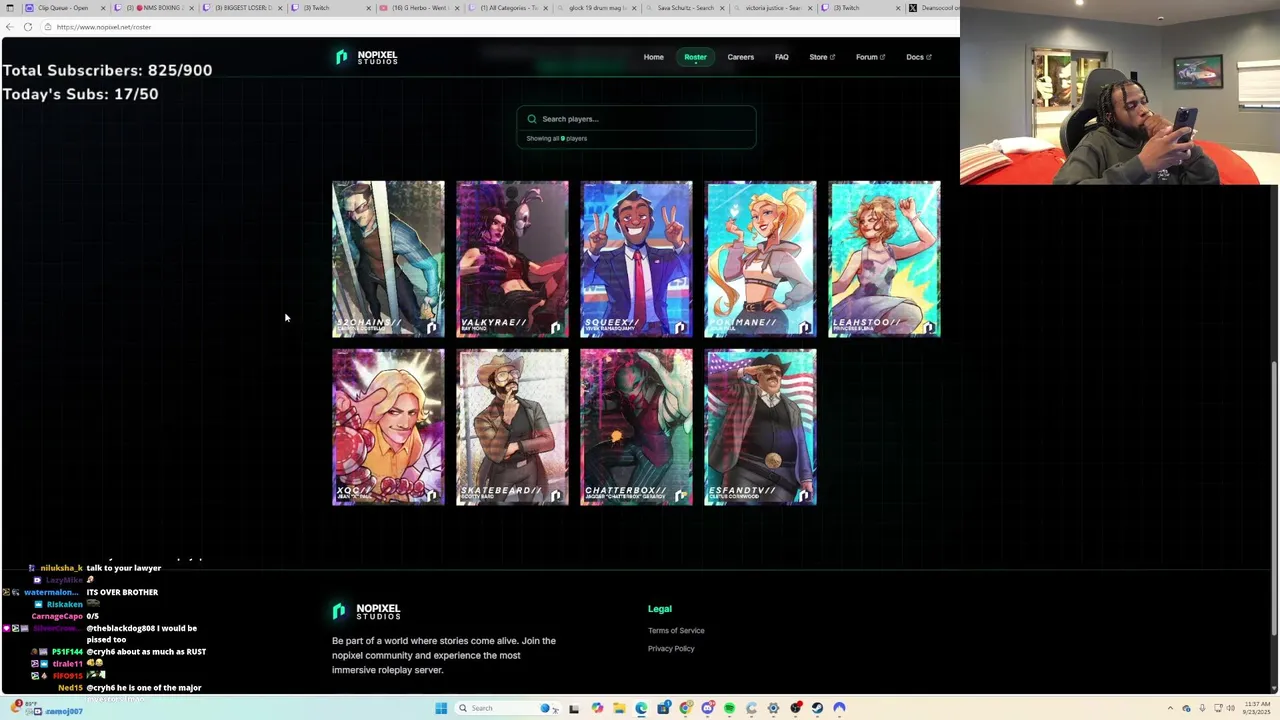Viewport: 1280px width, 720px height.
Task: Open the ESFANDTV player card
Action: point(760,427)
